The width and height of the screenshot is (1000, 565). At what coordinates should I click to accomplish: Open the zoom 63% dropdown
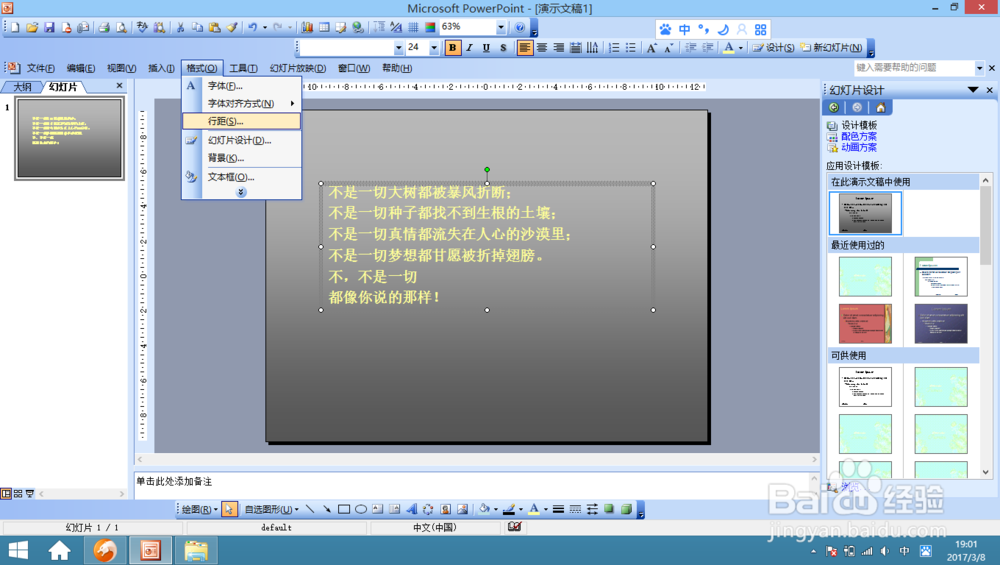[501, 27]
